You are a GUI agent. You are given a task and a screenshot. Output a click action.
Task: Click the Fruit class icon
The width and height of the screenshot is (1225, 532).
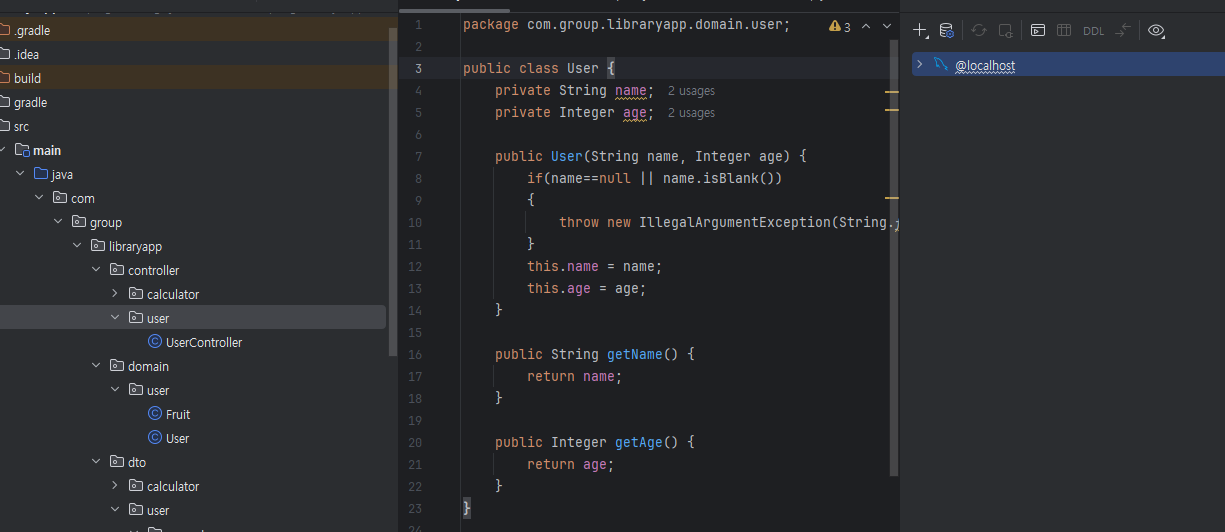[x=155, y=414]
